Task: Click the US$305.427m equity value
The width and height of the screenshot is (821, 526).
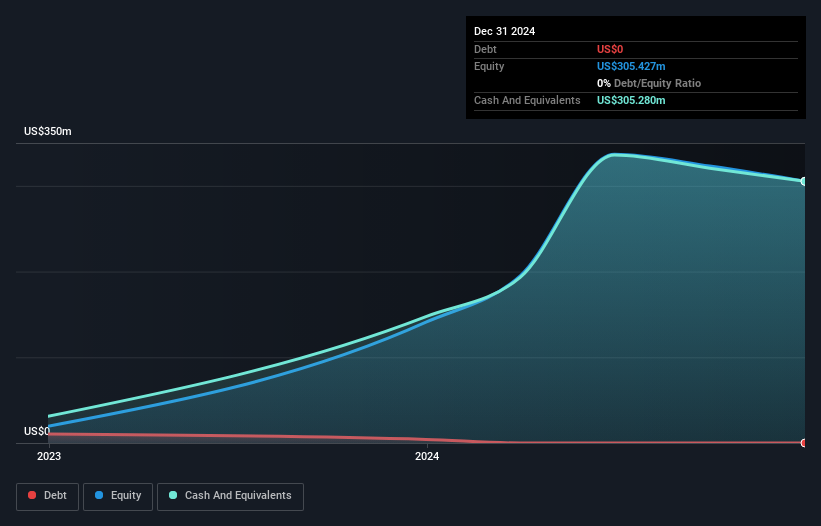Action: tap(631, 66)
